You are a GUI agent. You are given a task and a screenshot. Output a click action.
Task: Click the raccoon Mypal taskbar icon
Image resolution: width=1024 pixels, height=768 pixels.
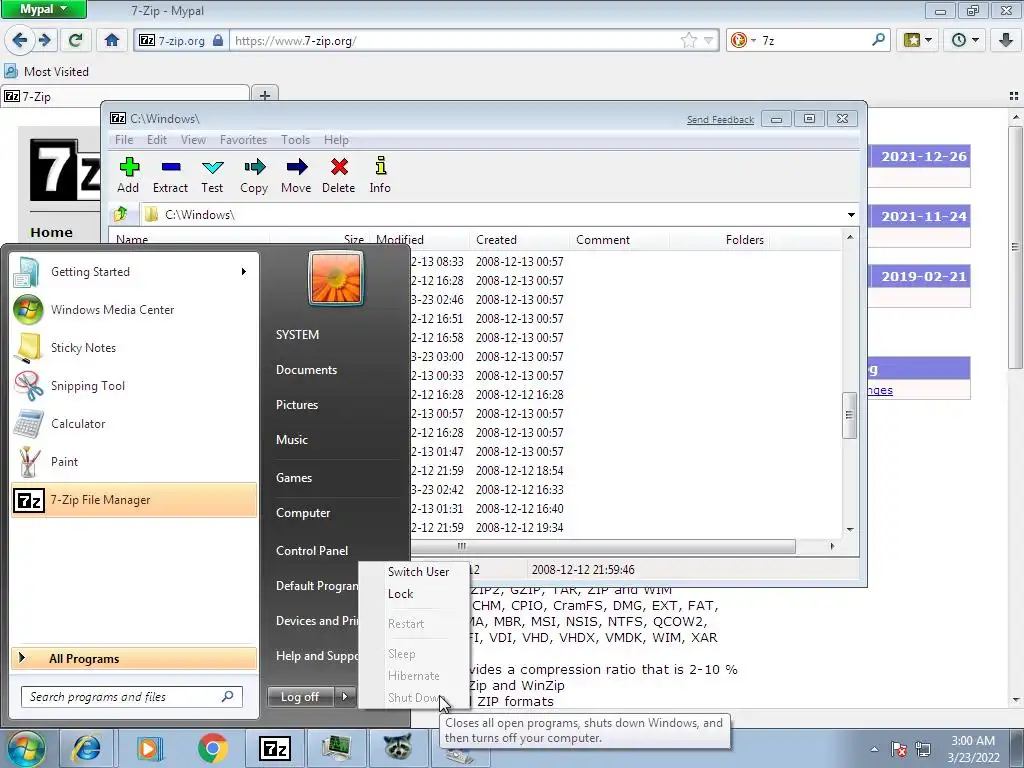tap(398, 748)
